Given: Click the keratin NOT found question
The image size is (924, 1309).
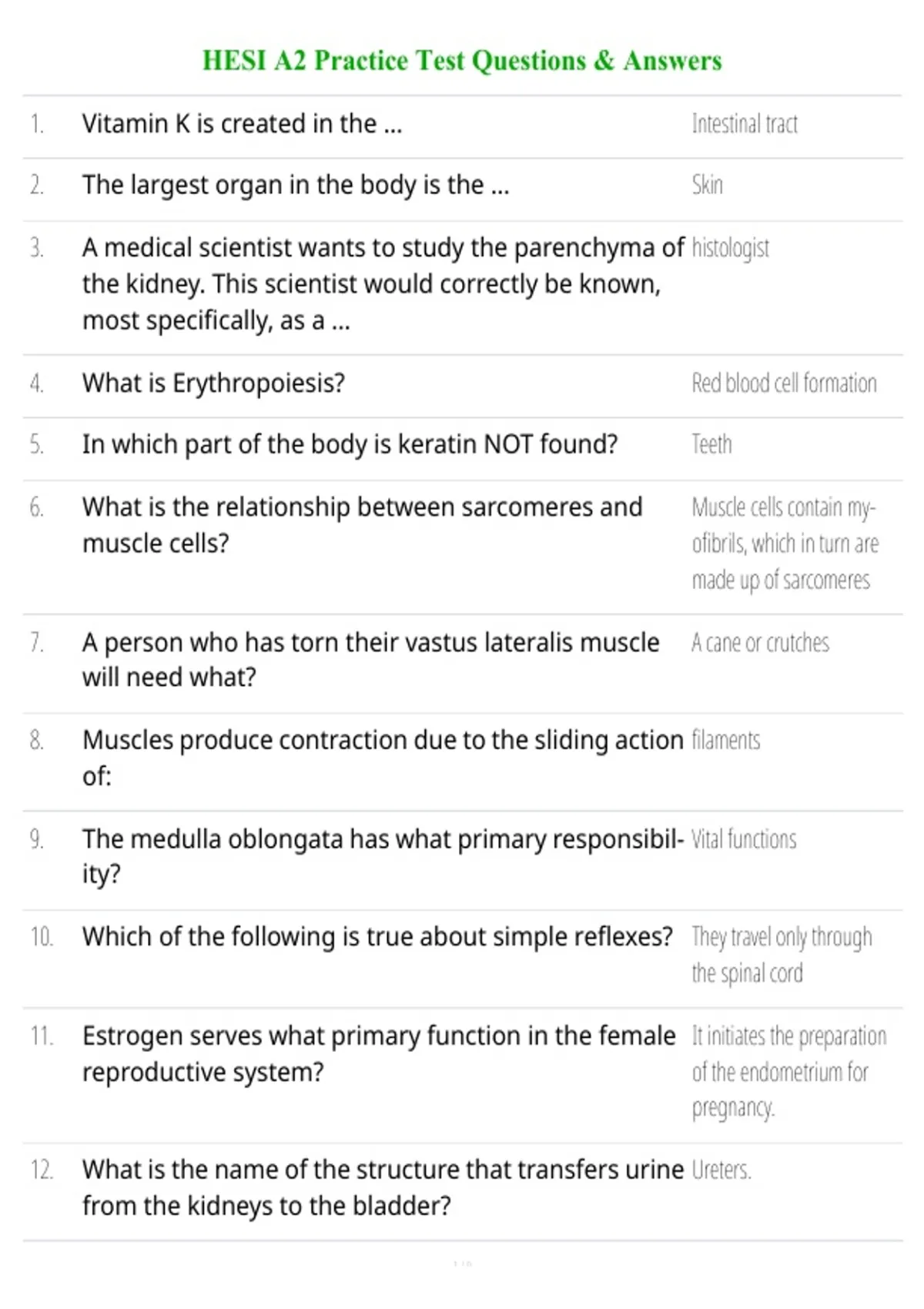Looking at the screenshot, I should [350, 444].
